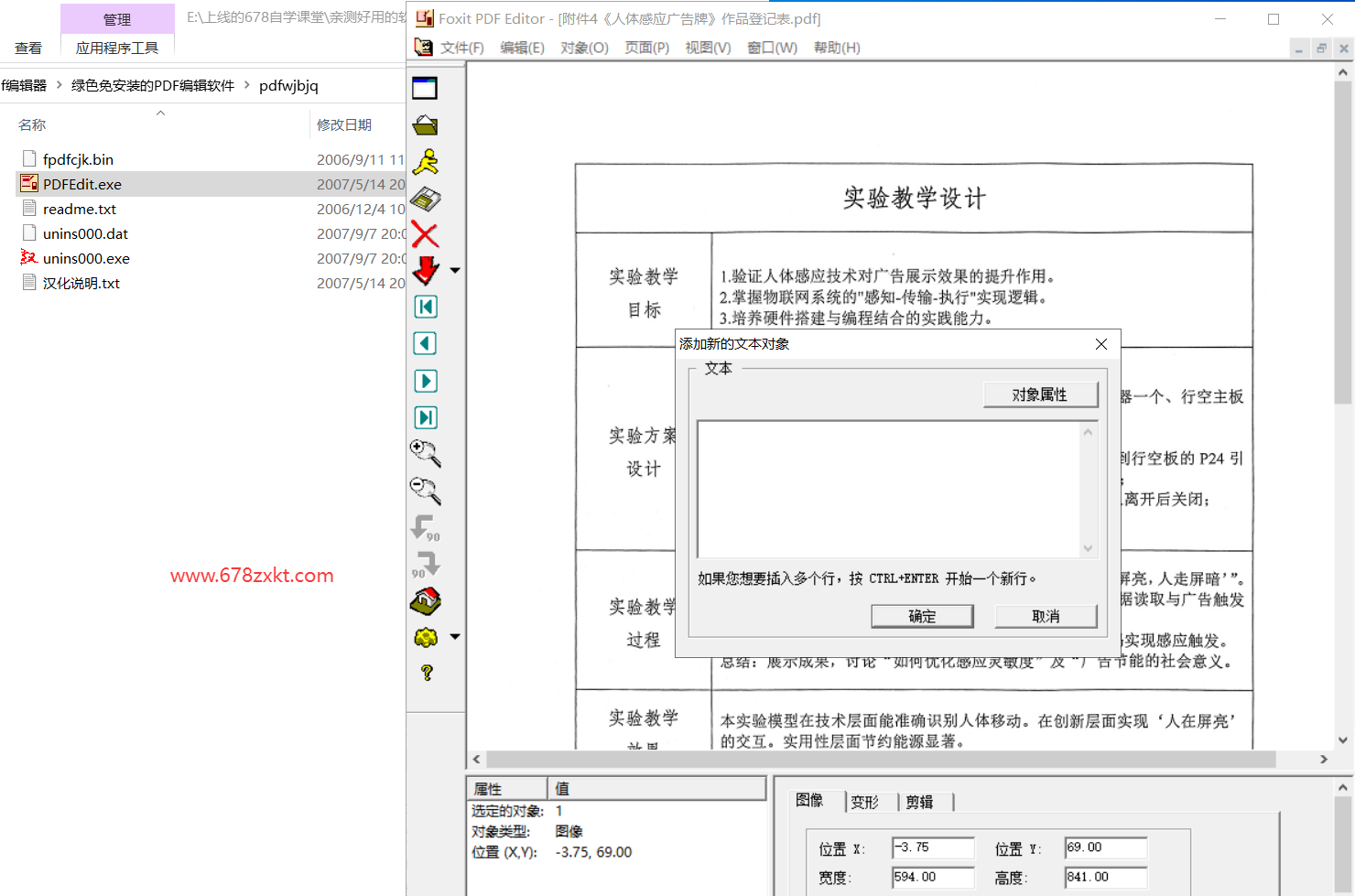Viewport: 1355px width, 896px height.
Task: Click the zoom out magnifier icon
Action: pos(425,491)
